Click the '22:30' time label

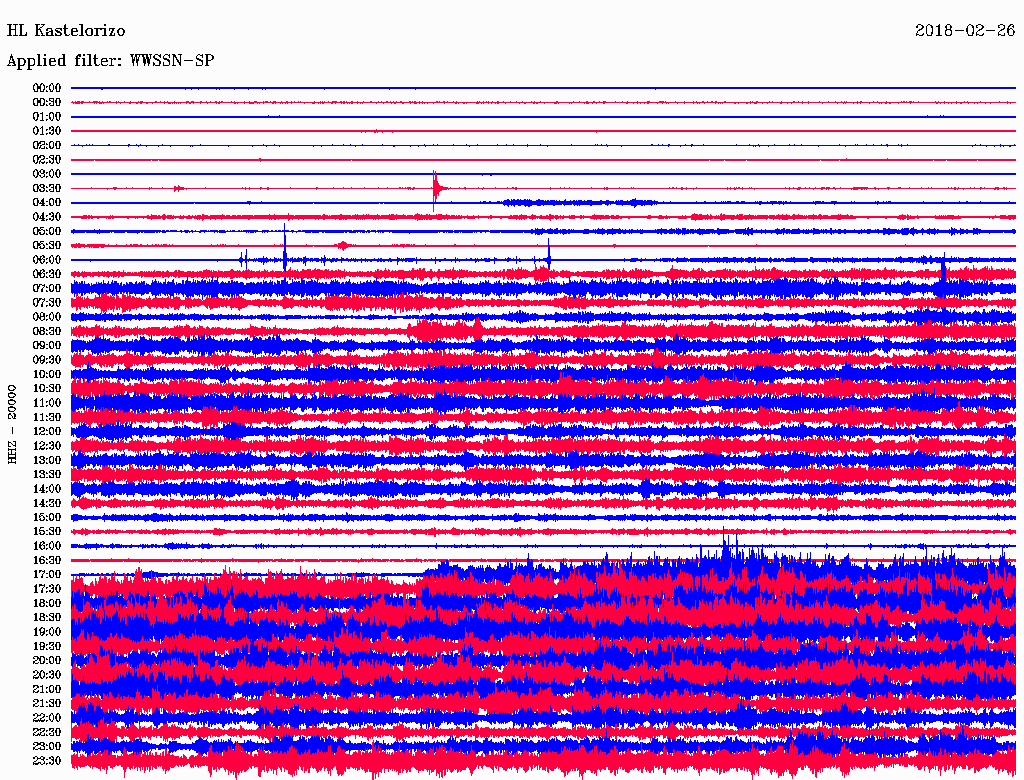tap(46, 732)
